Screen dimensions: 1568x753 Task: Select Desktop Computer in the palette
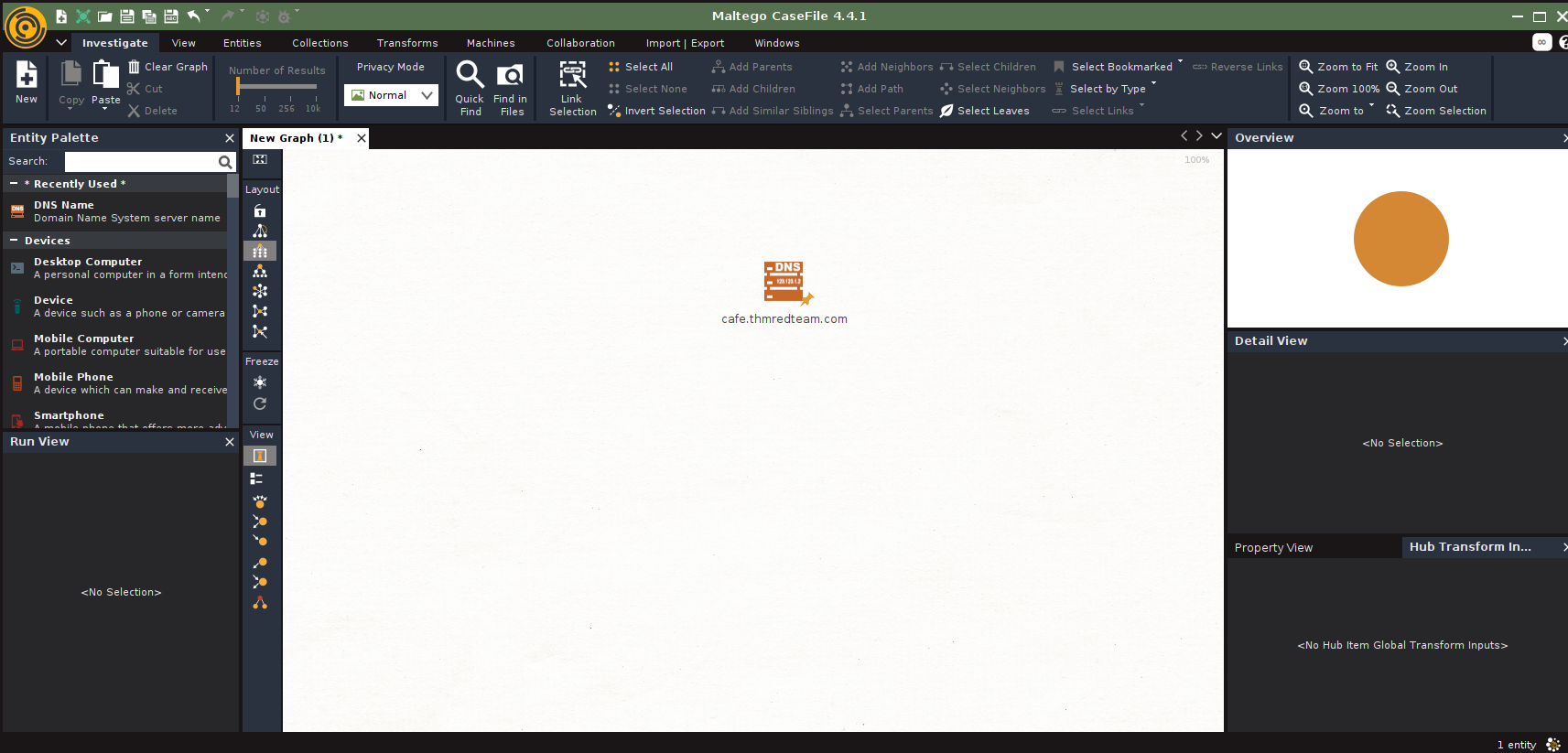(115, 268)
